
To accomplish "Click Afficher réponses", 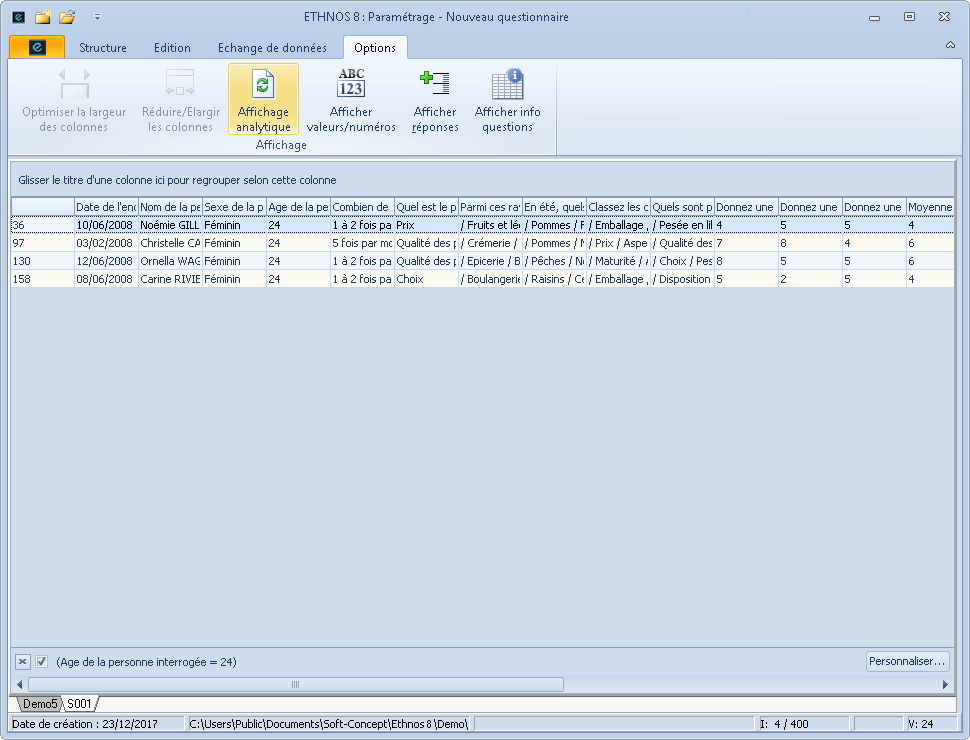I will [x=435, y=100].
